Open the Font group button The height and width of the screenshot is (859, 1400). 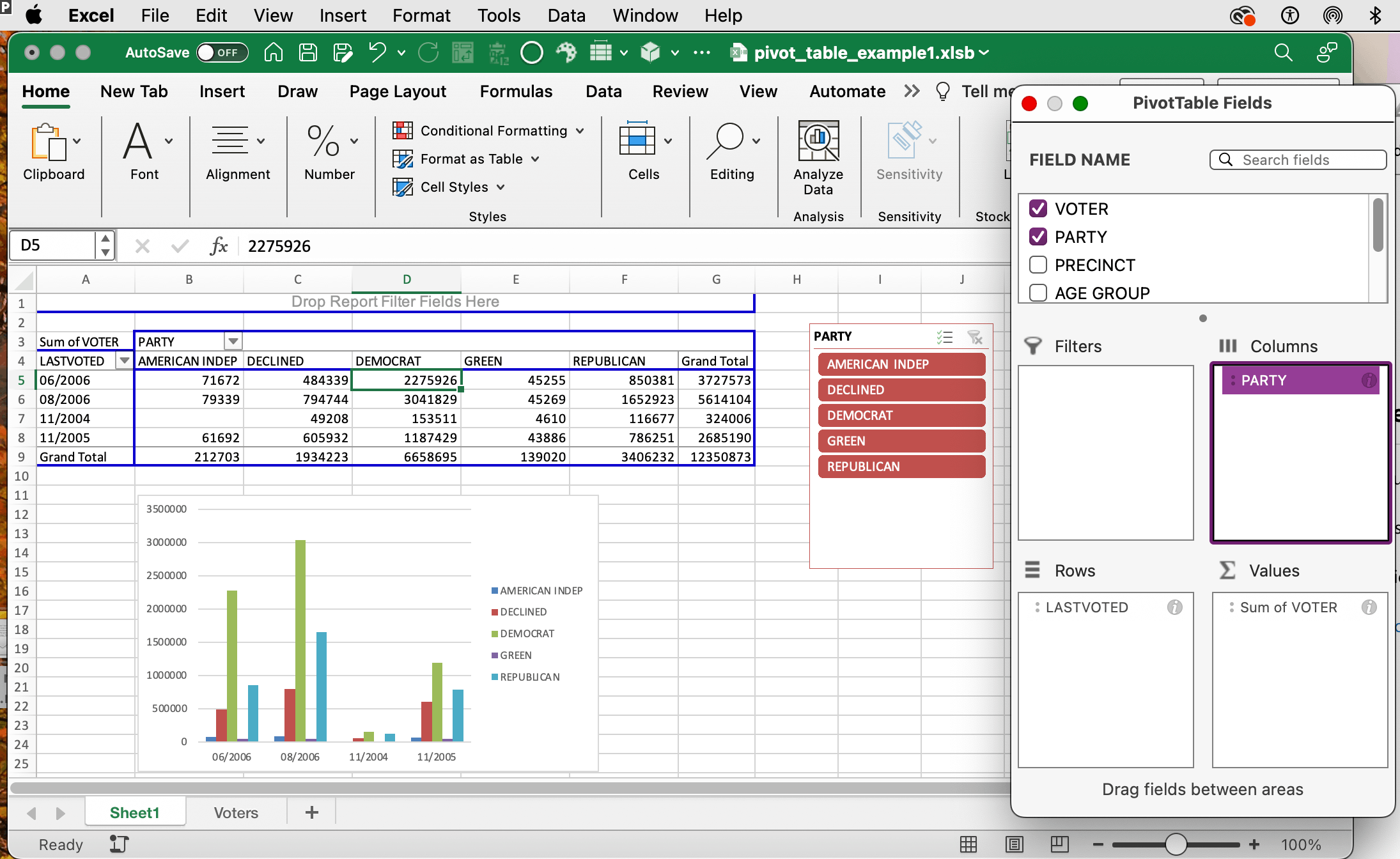click(x=144, y=152)
